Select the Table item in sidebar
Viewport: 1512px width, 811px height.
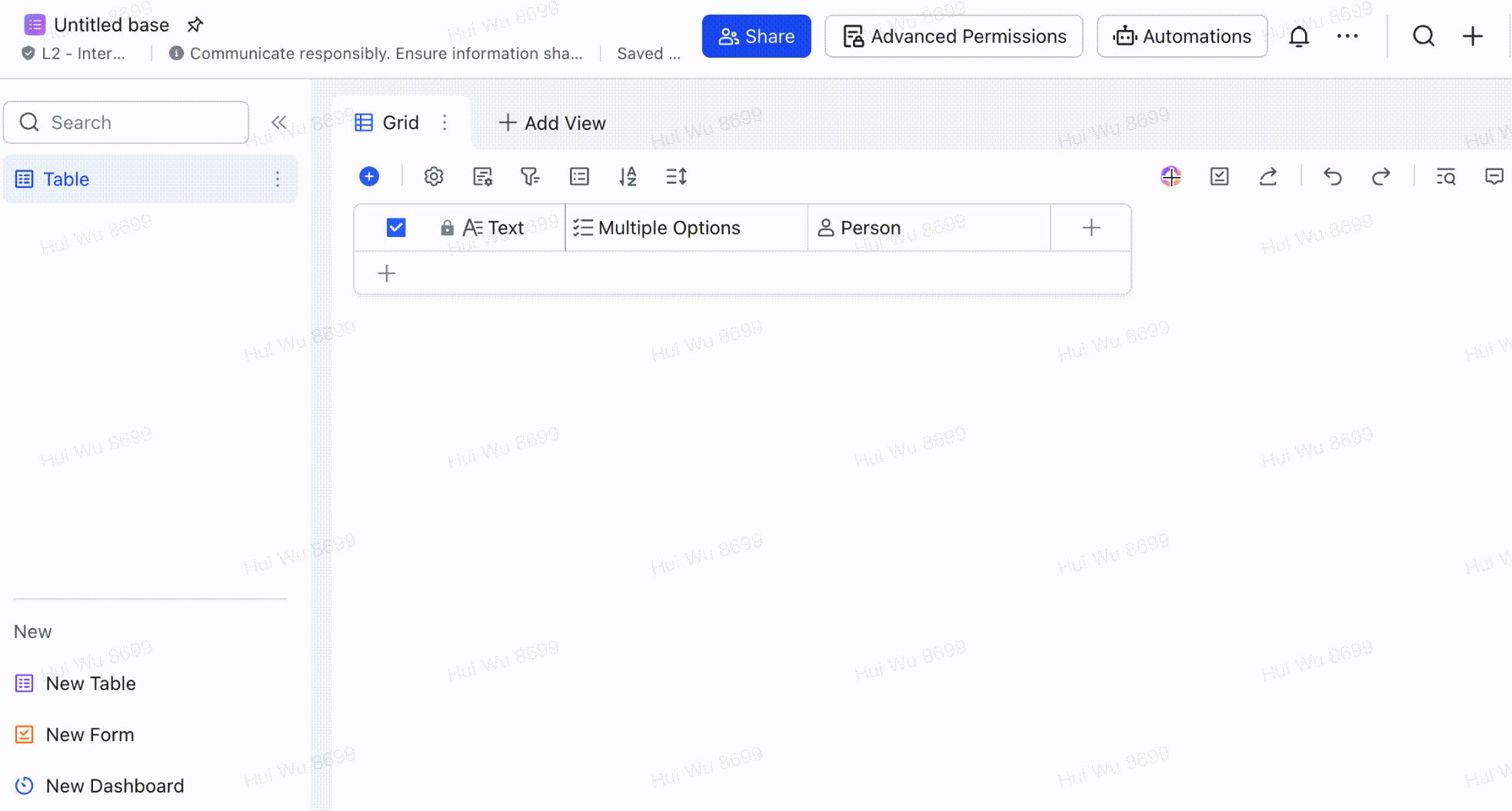66,179
